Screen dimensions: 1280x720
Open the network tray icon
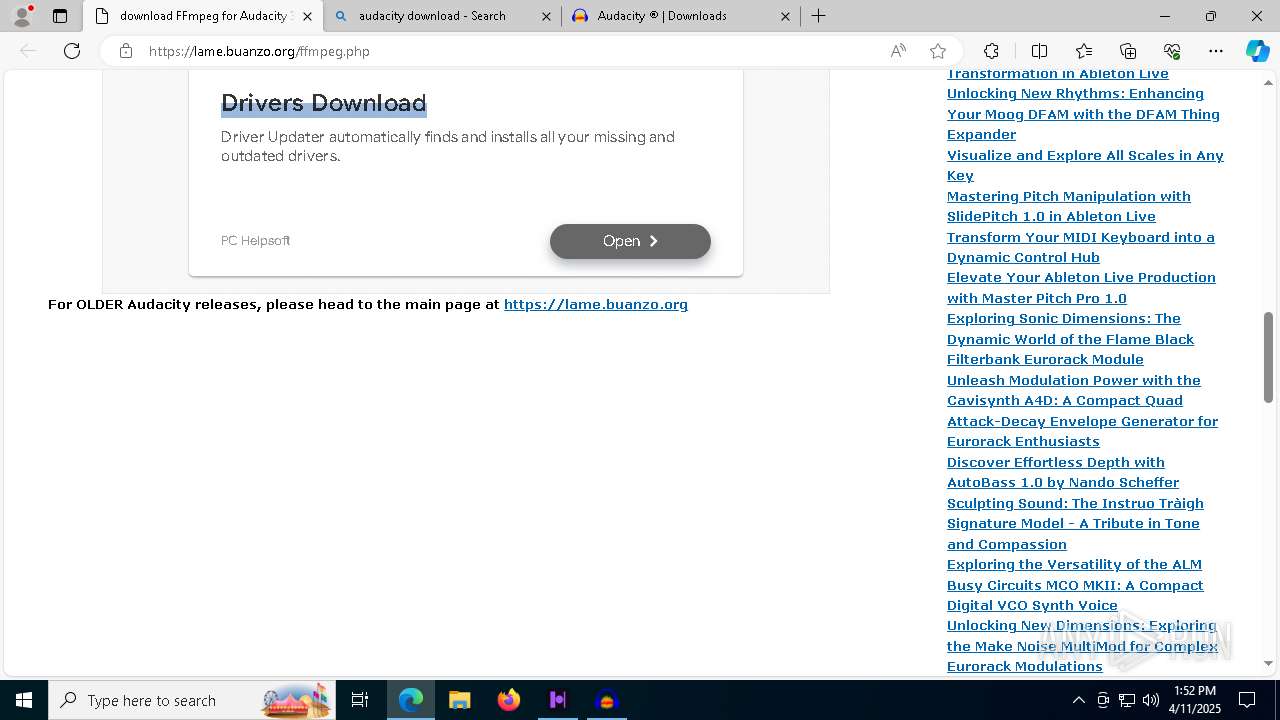(x=1127, y=700)
